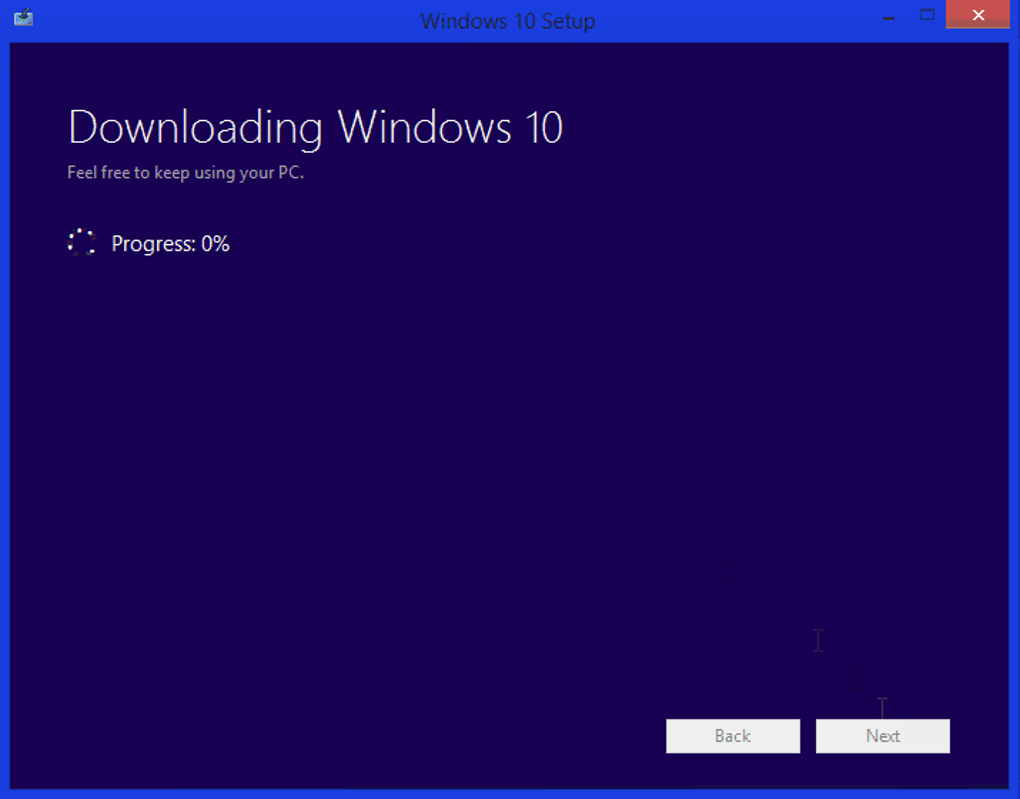
Task: Click the 'Windows 10 Setup' window title
Action: click(507, 21)
